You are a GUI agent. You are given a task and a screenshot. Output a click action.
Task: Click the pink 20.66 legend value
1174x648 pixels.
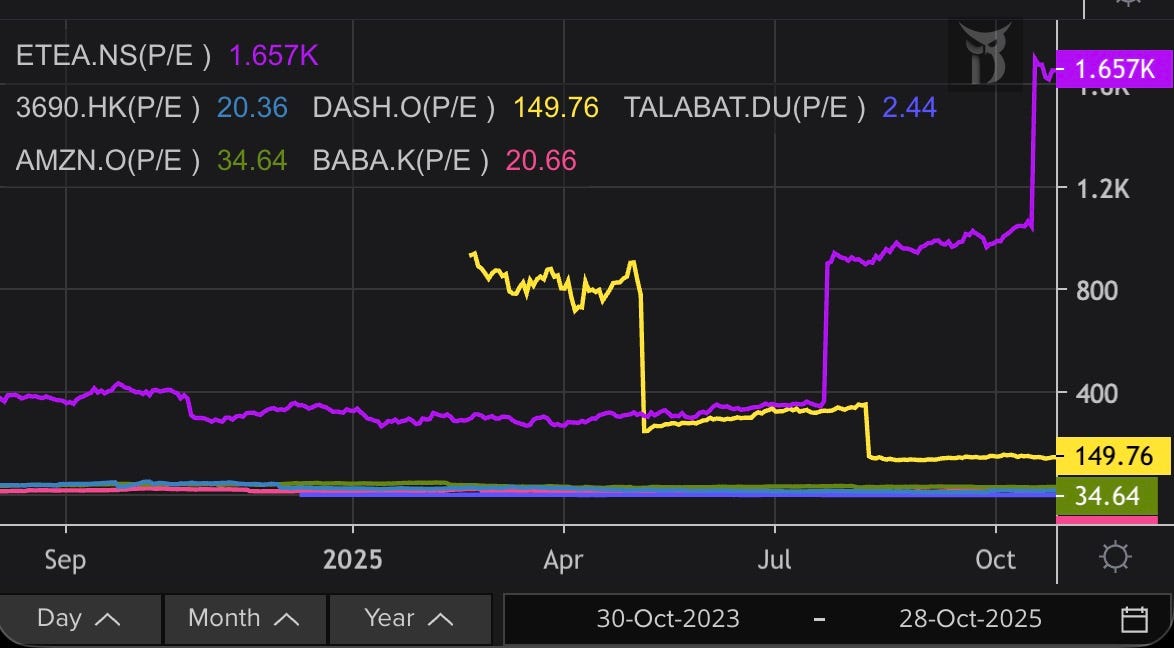click(x=541, y=160)
